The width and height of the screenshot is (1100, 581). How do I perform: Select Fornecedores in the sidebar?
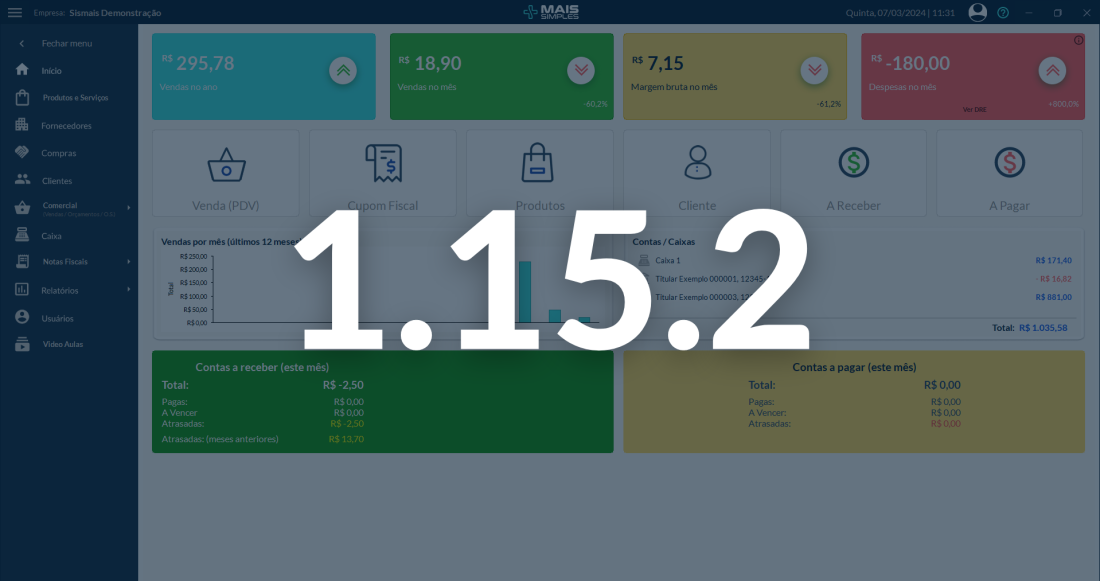click(66, 126)
